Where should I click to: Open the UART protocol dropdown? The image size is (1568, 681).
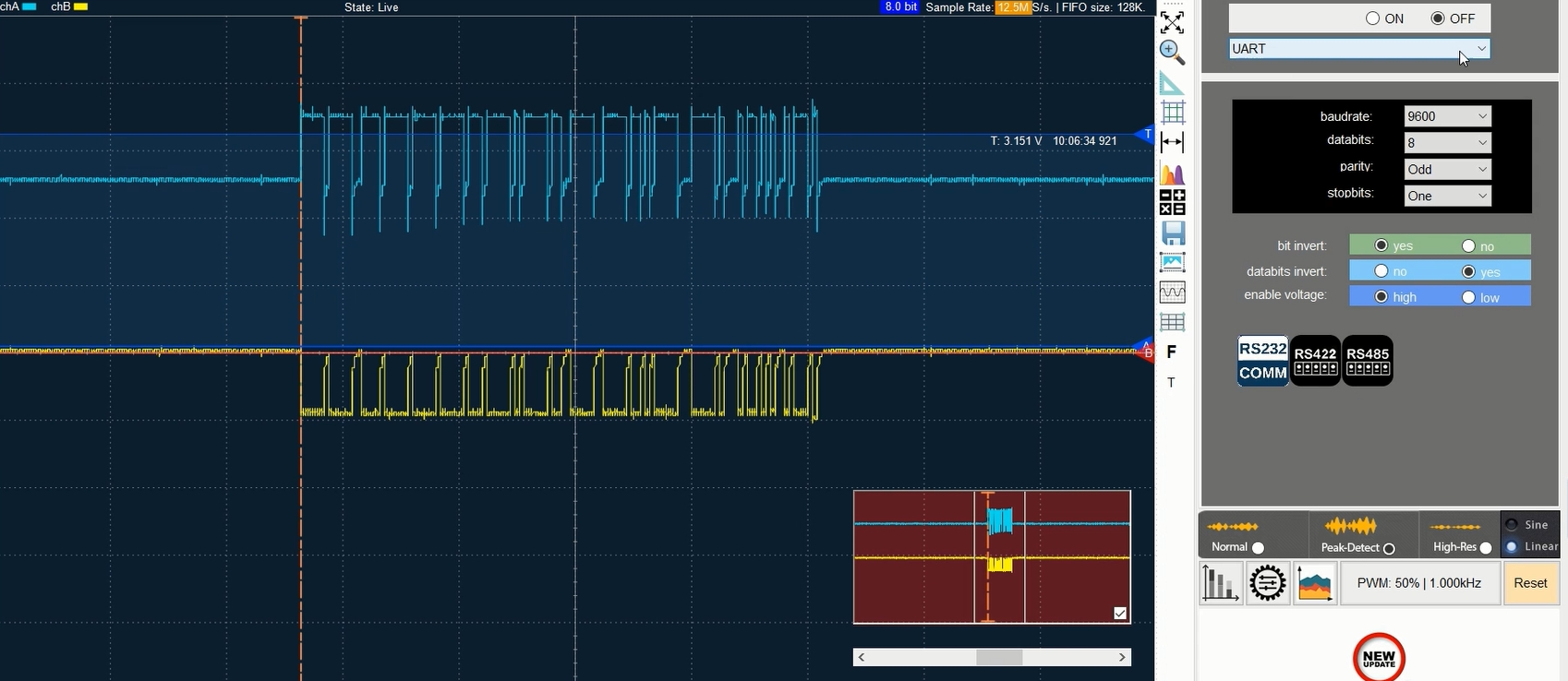coord(1359,49)
